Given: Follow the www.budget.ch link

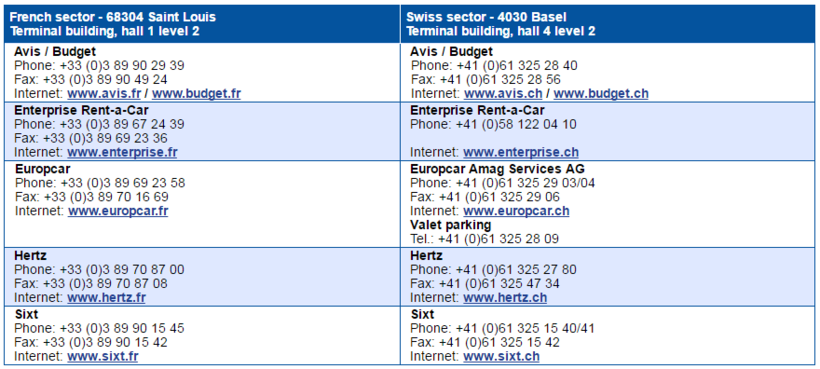Looking at the screenshot, I should pyautogui.click(x=601, y=94).
